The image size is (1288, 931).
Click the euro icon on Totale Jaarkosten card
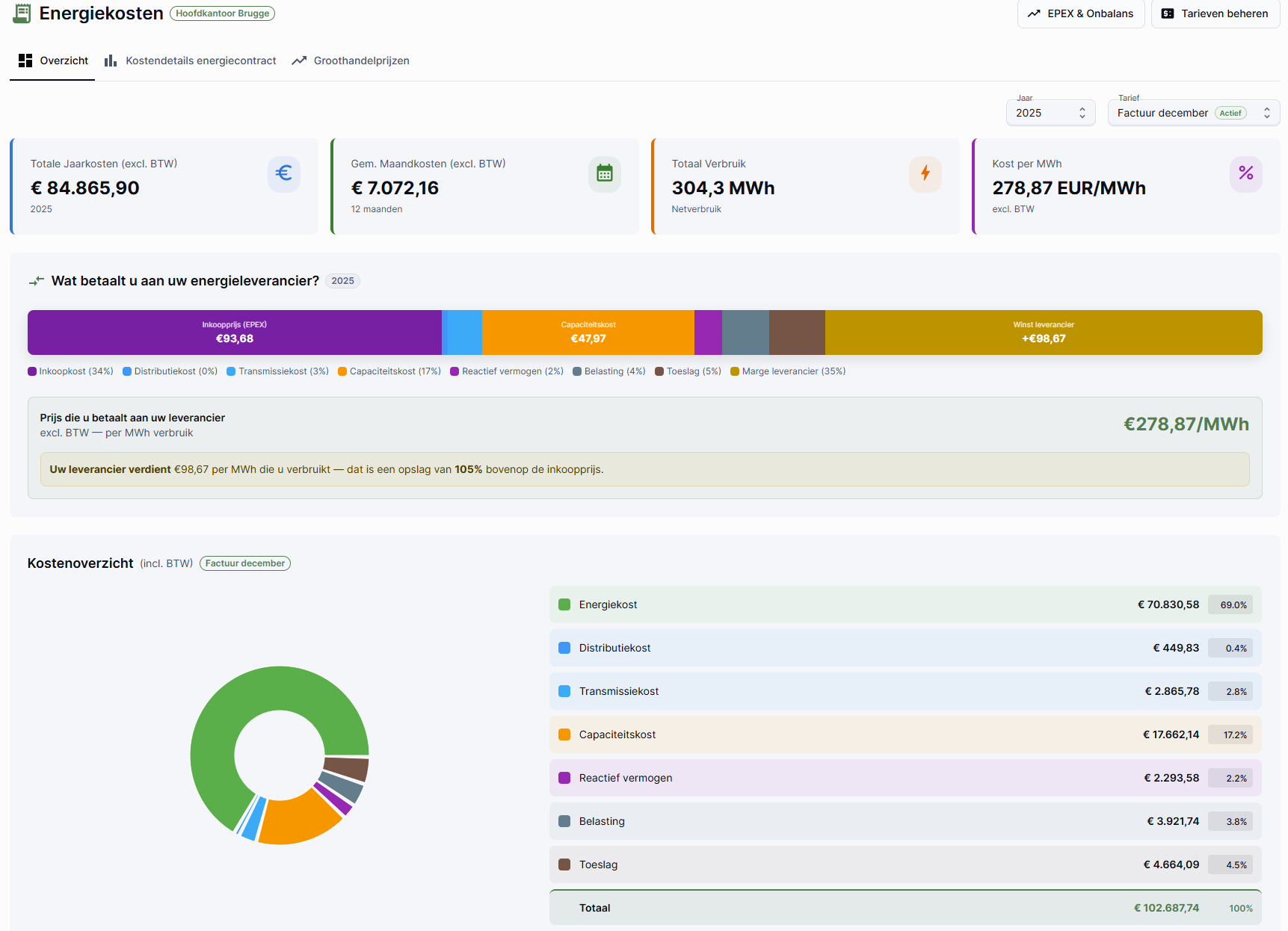[x=284, y=173]
